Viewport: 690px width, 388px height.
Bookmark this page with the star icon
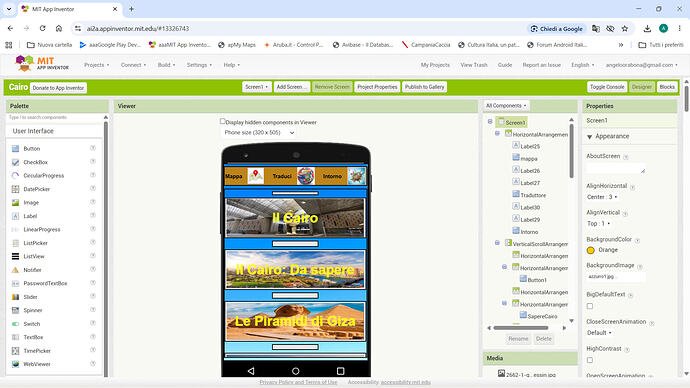click(625, 29)
